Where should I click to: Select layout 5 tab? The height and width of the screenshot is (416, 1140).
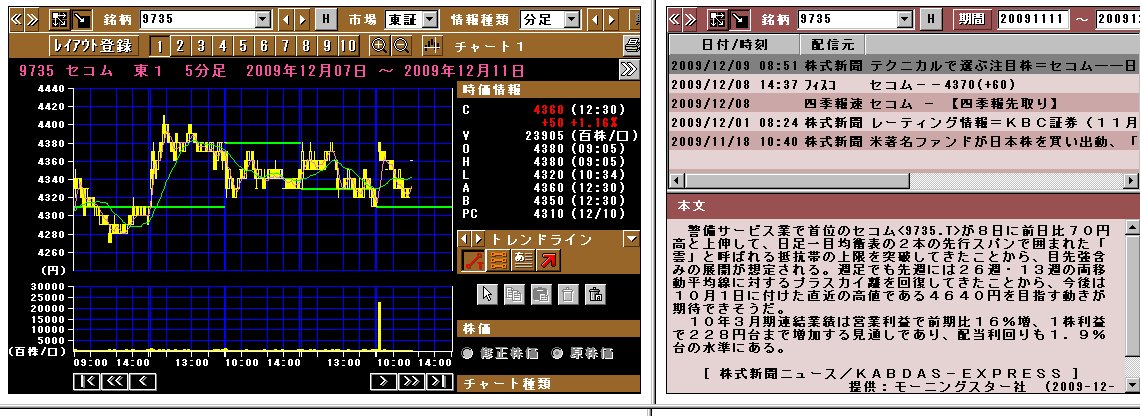(x=244, y=47)
